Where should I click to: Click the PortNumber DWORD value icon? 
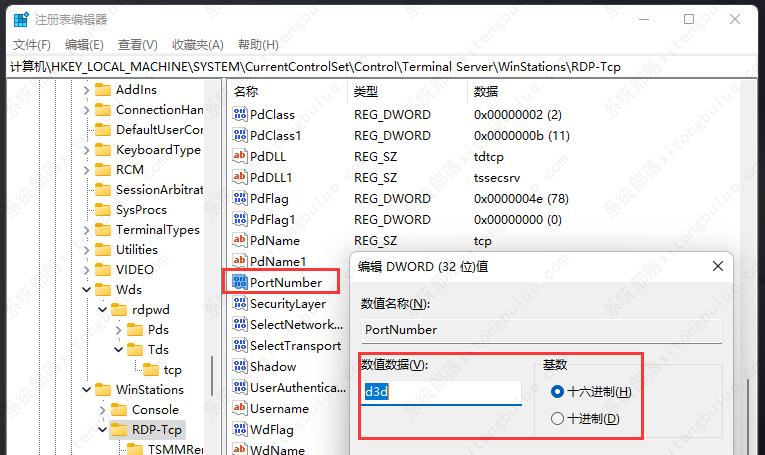(239, 282)
